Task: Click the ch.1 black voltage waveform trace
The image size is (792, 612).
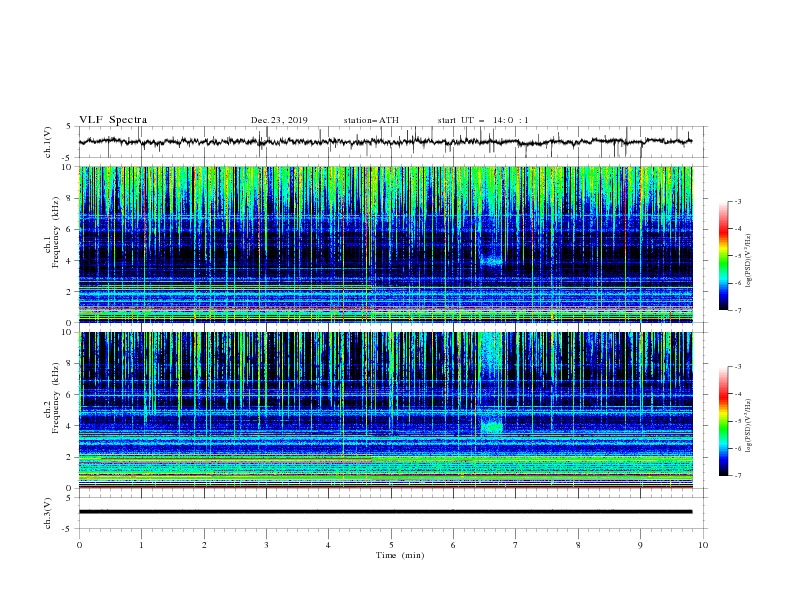Action: tap(385, 142)
